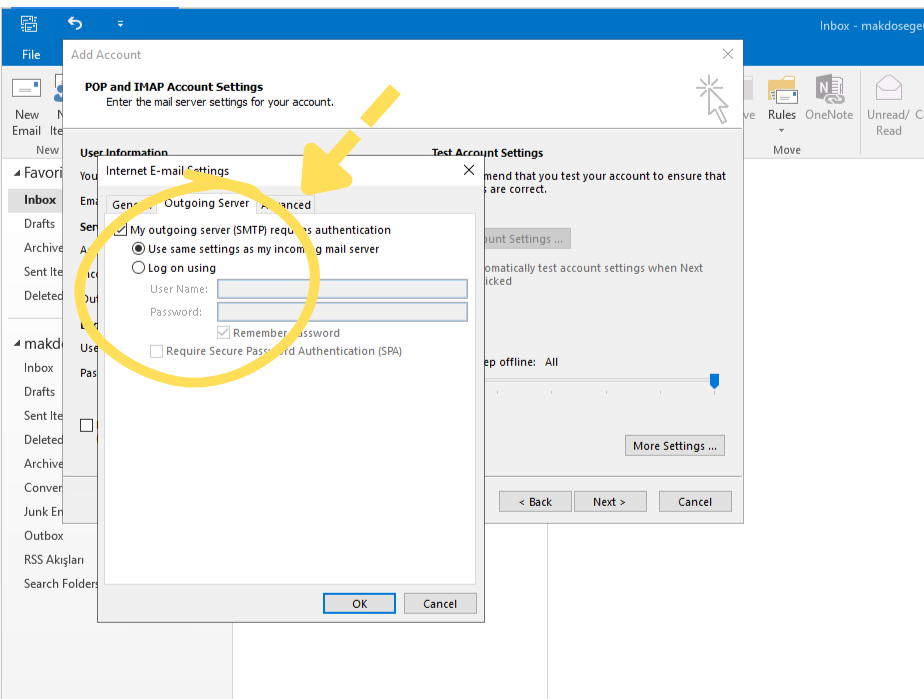Open the File tab

tap(31, 54)
